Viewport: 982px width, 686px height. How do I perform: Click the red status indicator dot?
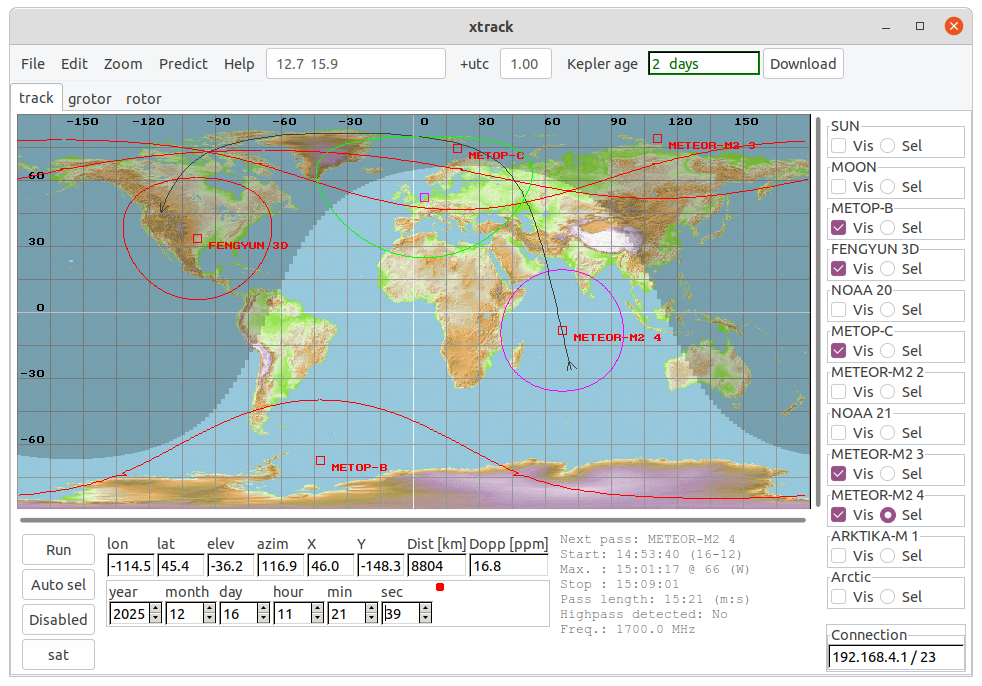(x=440, y=587)
